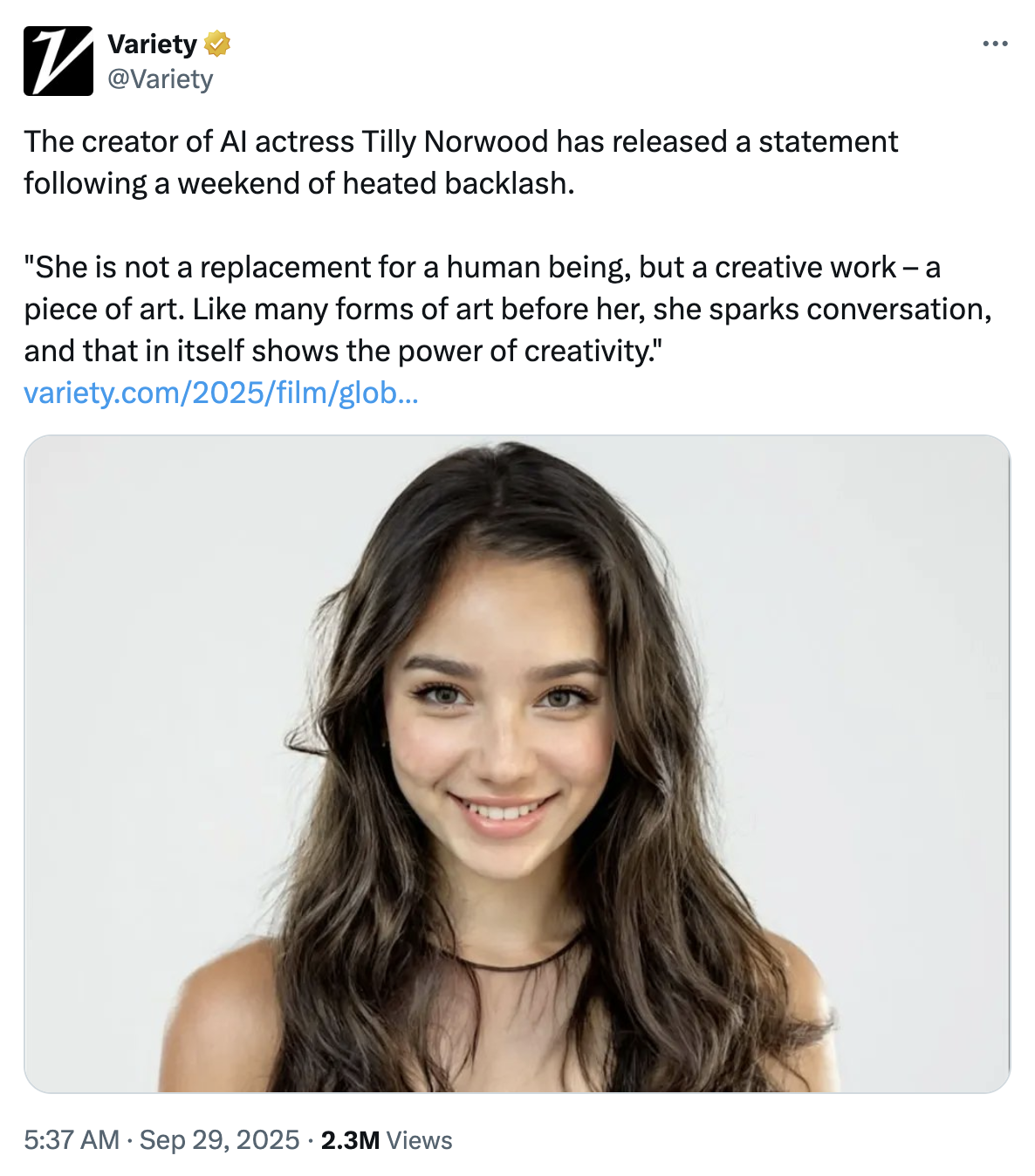Click the truncated "glob…" portion of the link

point(377,393)
